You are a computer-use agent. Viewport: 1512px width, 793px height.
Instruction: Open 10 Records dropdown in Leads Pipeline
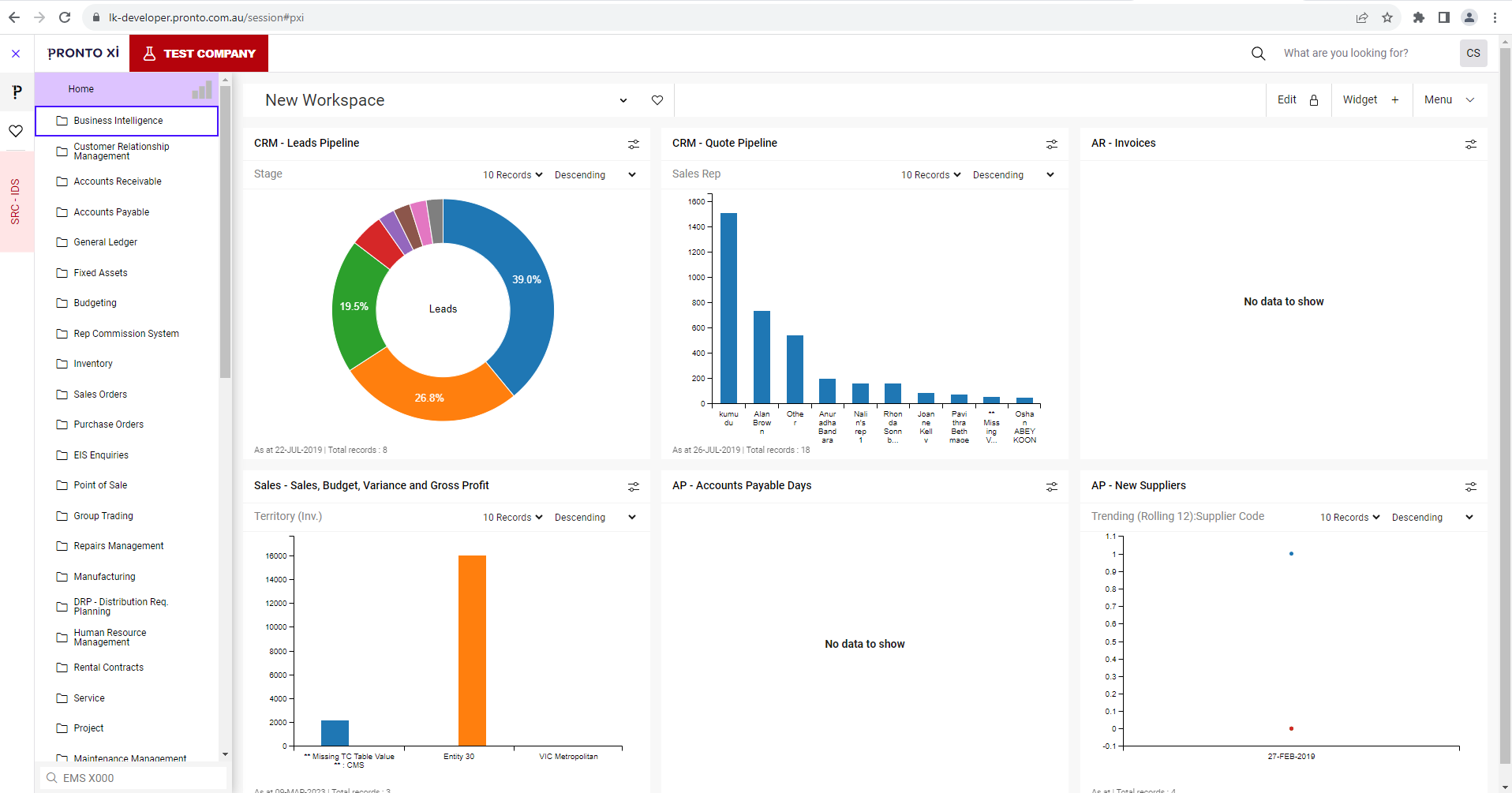[512, 175]
